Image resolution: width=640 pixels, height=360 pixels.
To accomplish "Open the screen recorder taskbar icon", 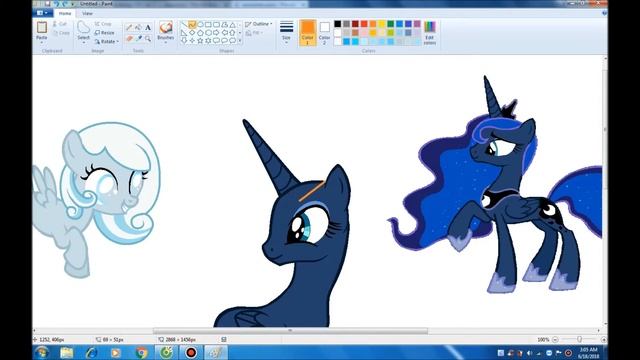I will [x=191, y=352].
